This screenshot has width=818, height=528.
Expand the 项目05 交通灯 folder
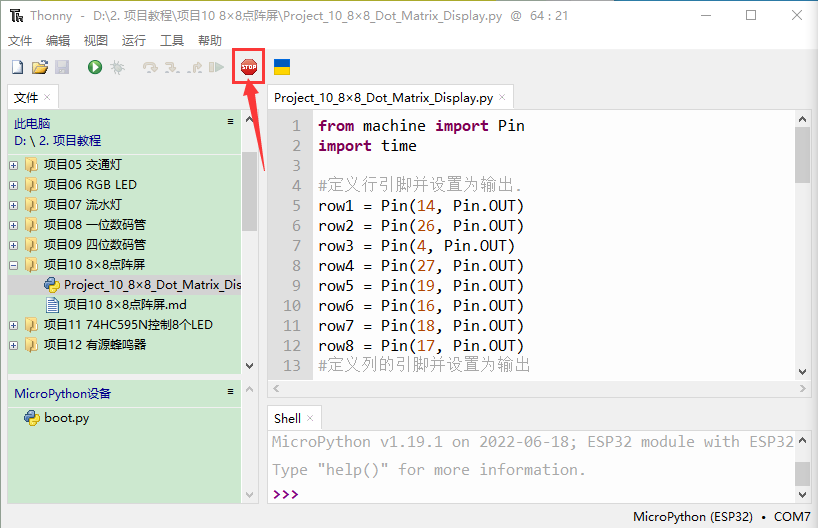(14, 165)
